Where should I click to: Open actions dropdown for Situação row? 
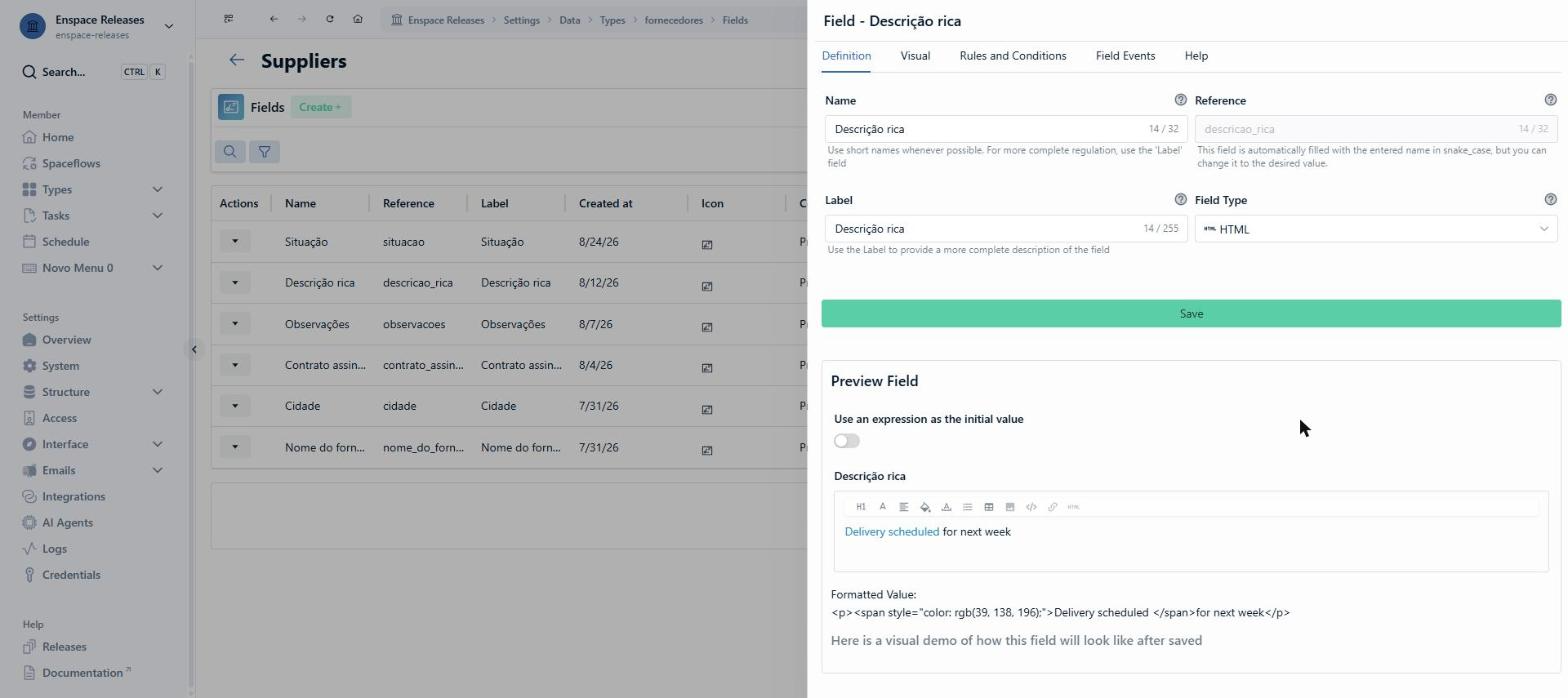235,241
